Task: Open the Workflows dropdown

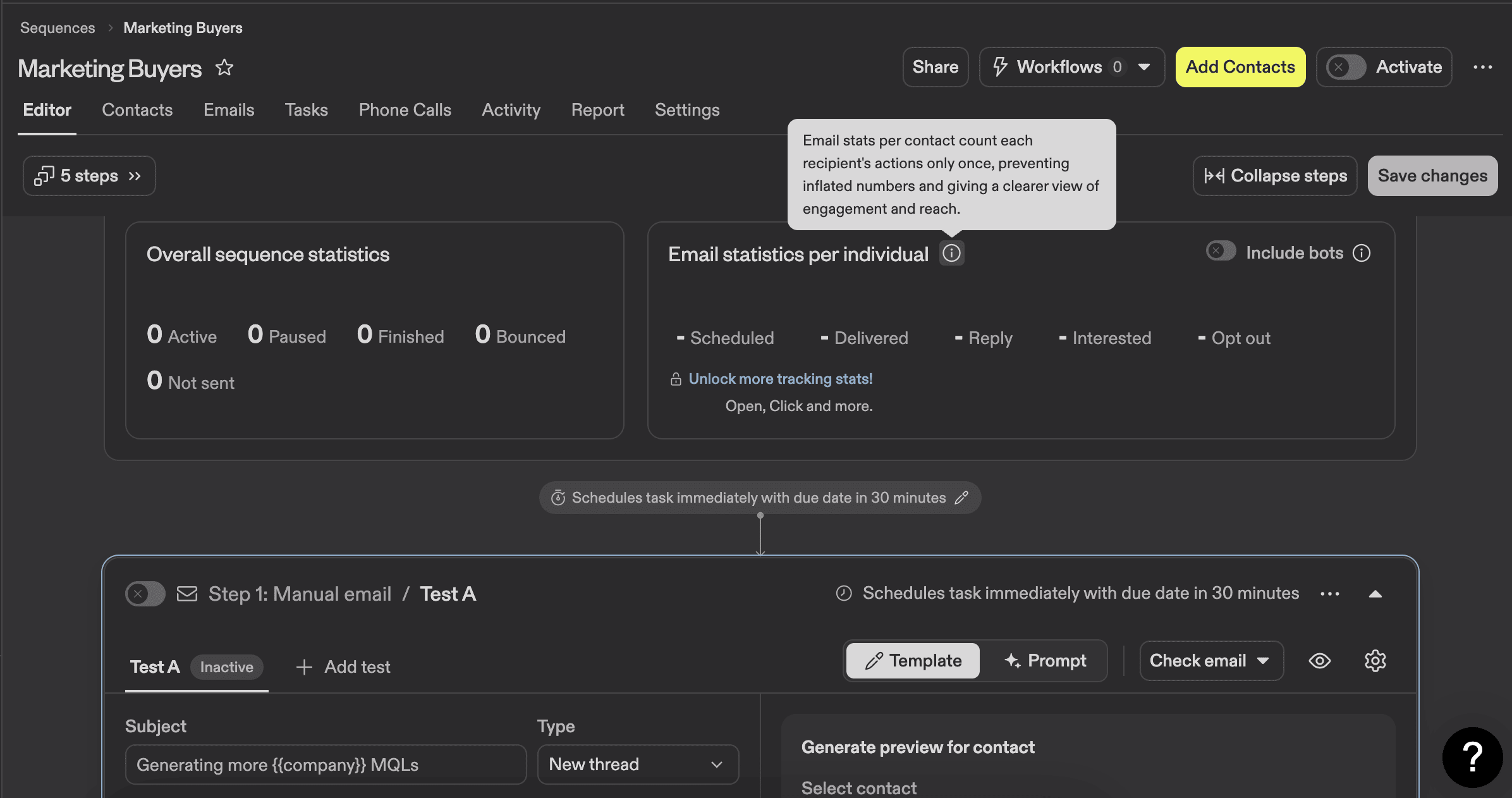Action: coord(1071,67)
